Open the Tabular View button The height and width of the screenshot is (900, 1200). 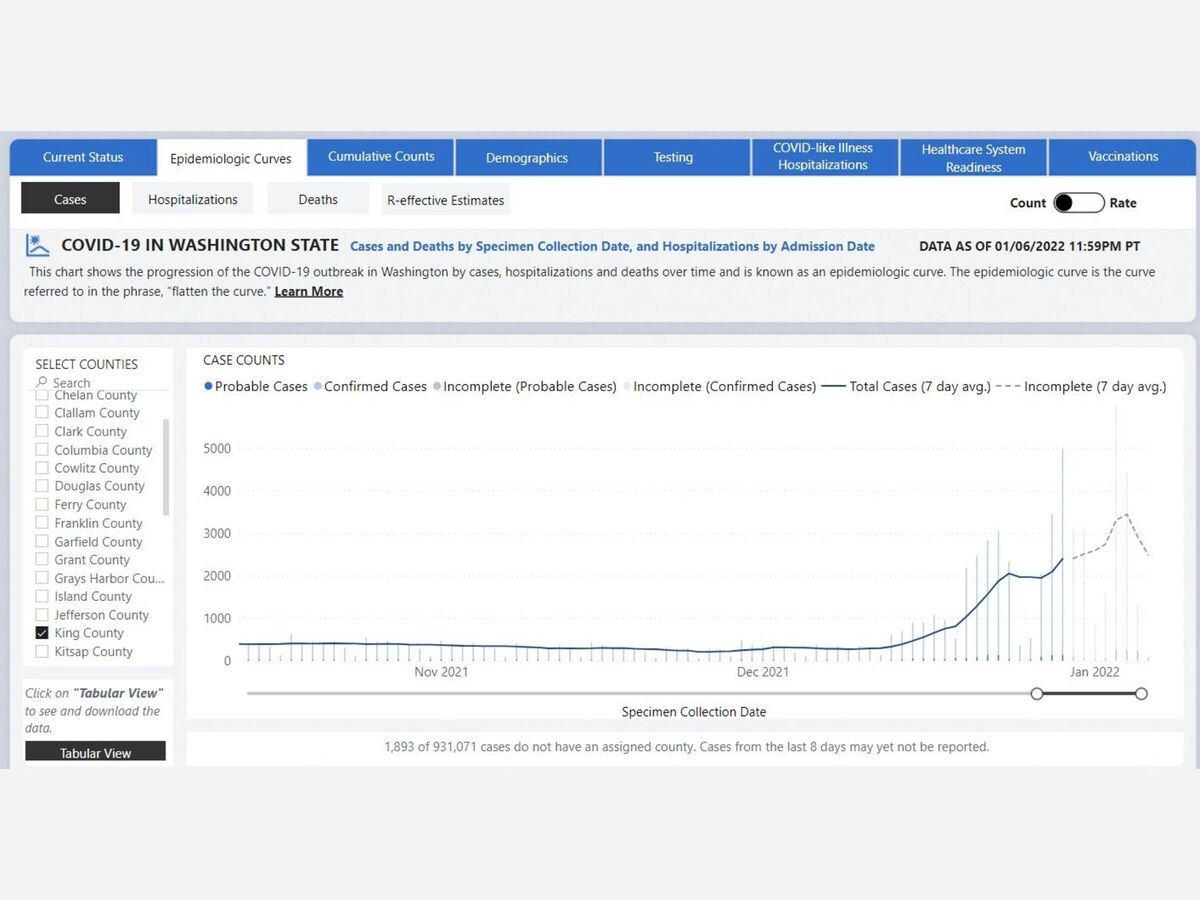tap(95, 752)
